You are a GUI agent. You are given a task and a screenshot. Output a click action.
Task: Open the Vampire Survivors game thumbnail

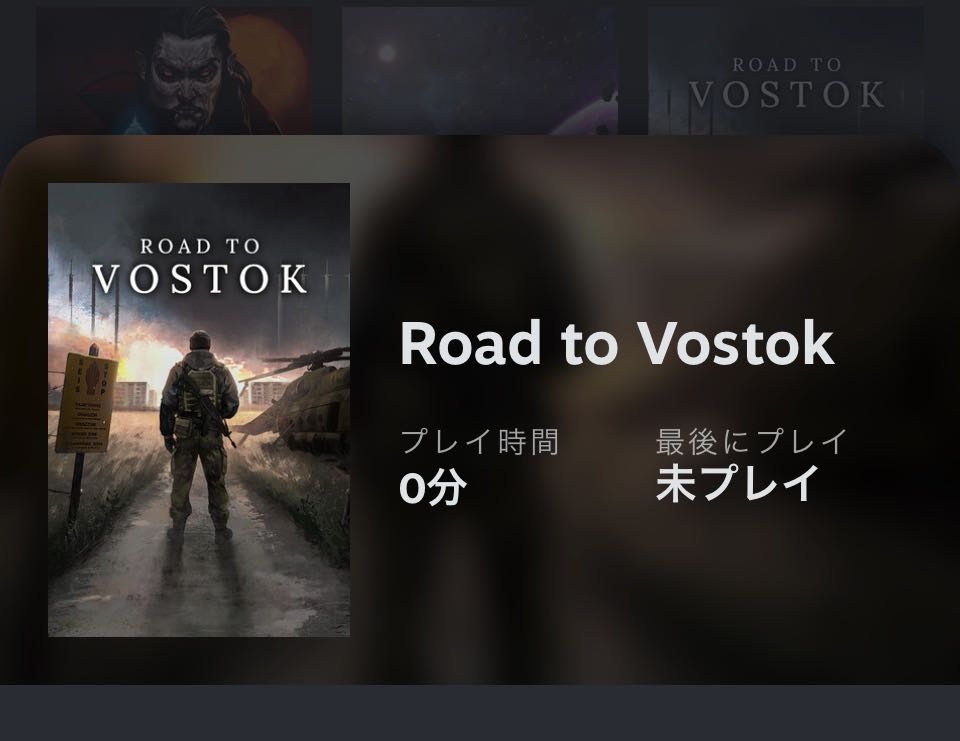coord(174,70)
